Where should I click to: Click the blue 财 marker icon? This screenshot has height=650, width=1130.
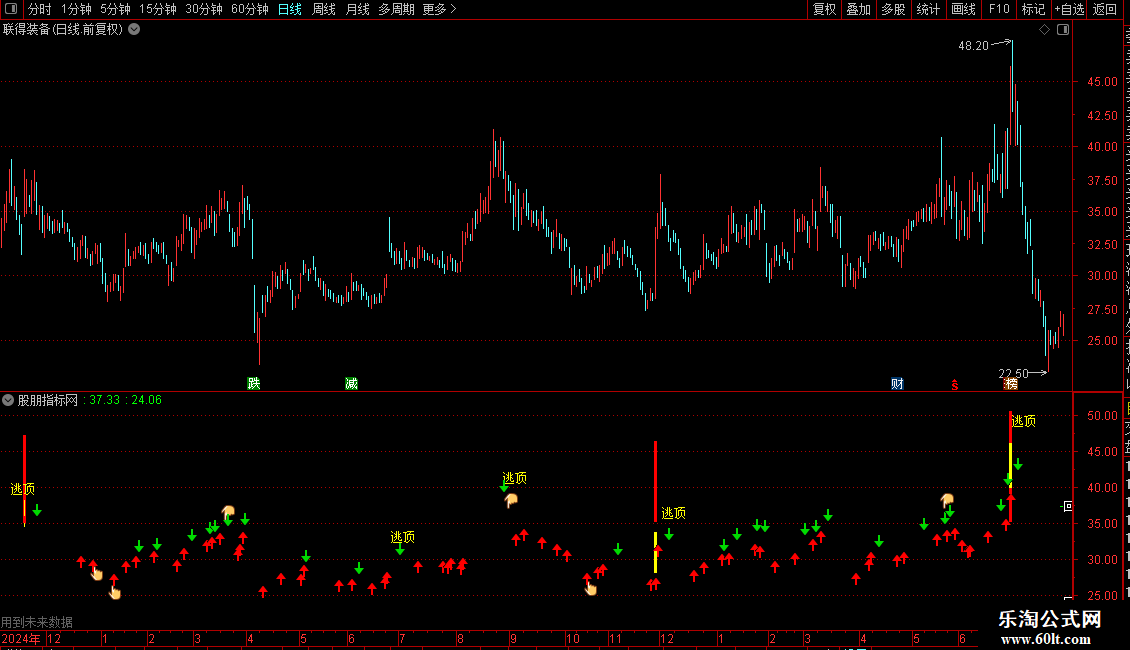pos(897,383)
